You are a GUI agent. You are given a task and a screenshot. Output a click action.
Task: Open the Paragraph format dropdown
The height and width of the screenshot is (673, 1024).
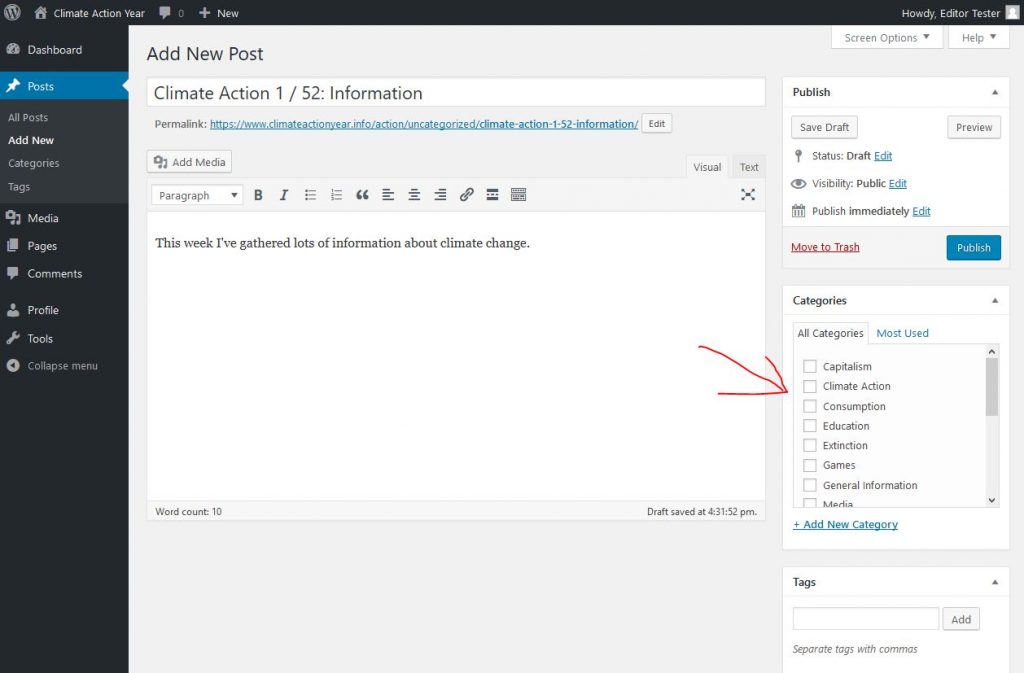click(197, 195)
